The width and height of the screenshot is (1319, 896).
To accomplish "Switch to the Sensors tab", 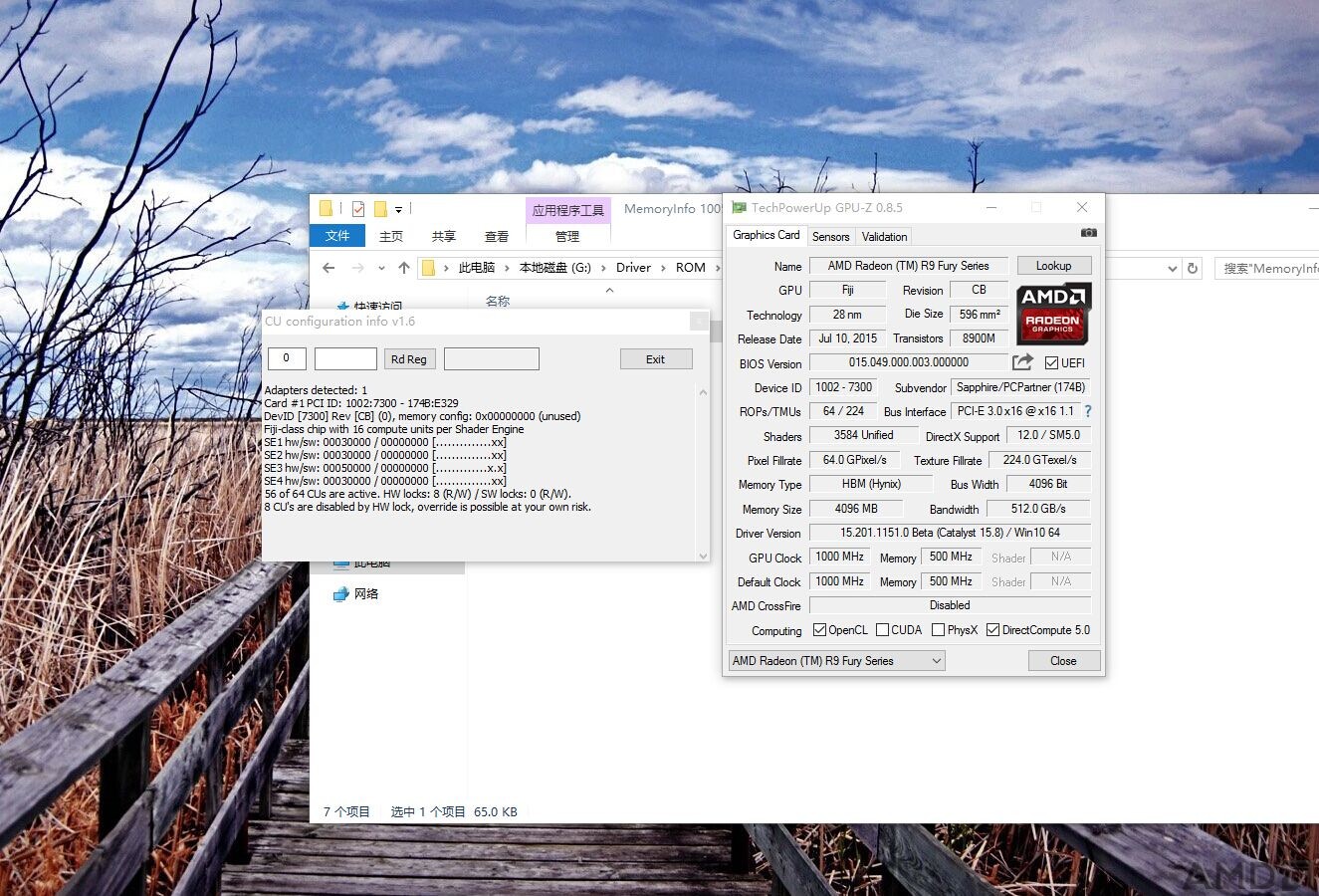I will pos(830,237).
